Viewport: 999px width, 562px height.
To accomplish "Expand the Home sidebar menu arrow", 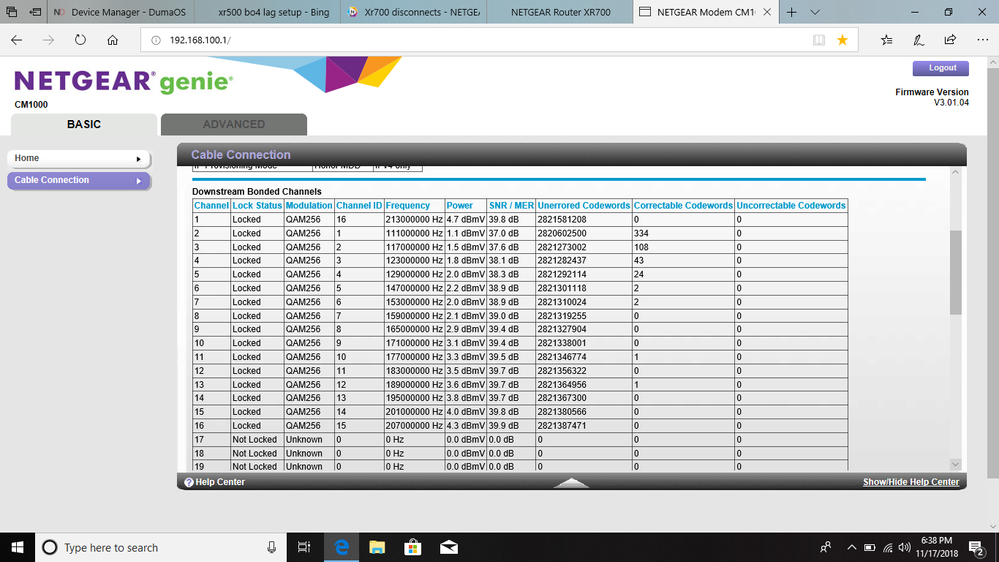I will (x=138, y=159).
